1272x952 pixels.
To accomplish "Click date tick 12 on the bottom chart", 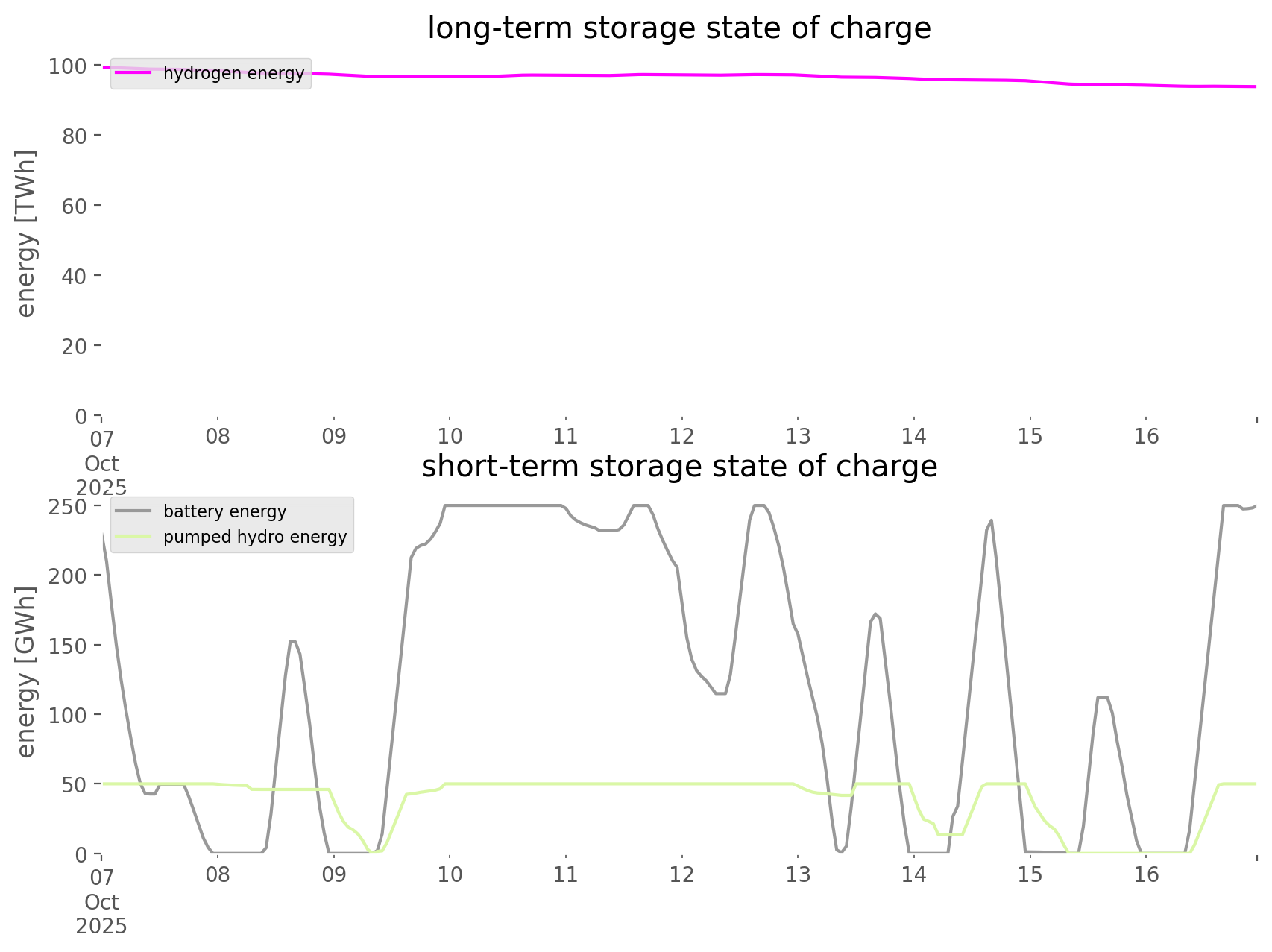I will coord(681,874).
